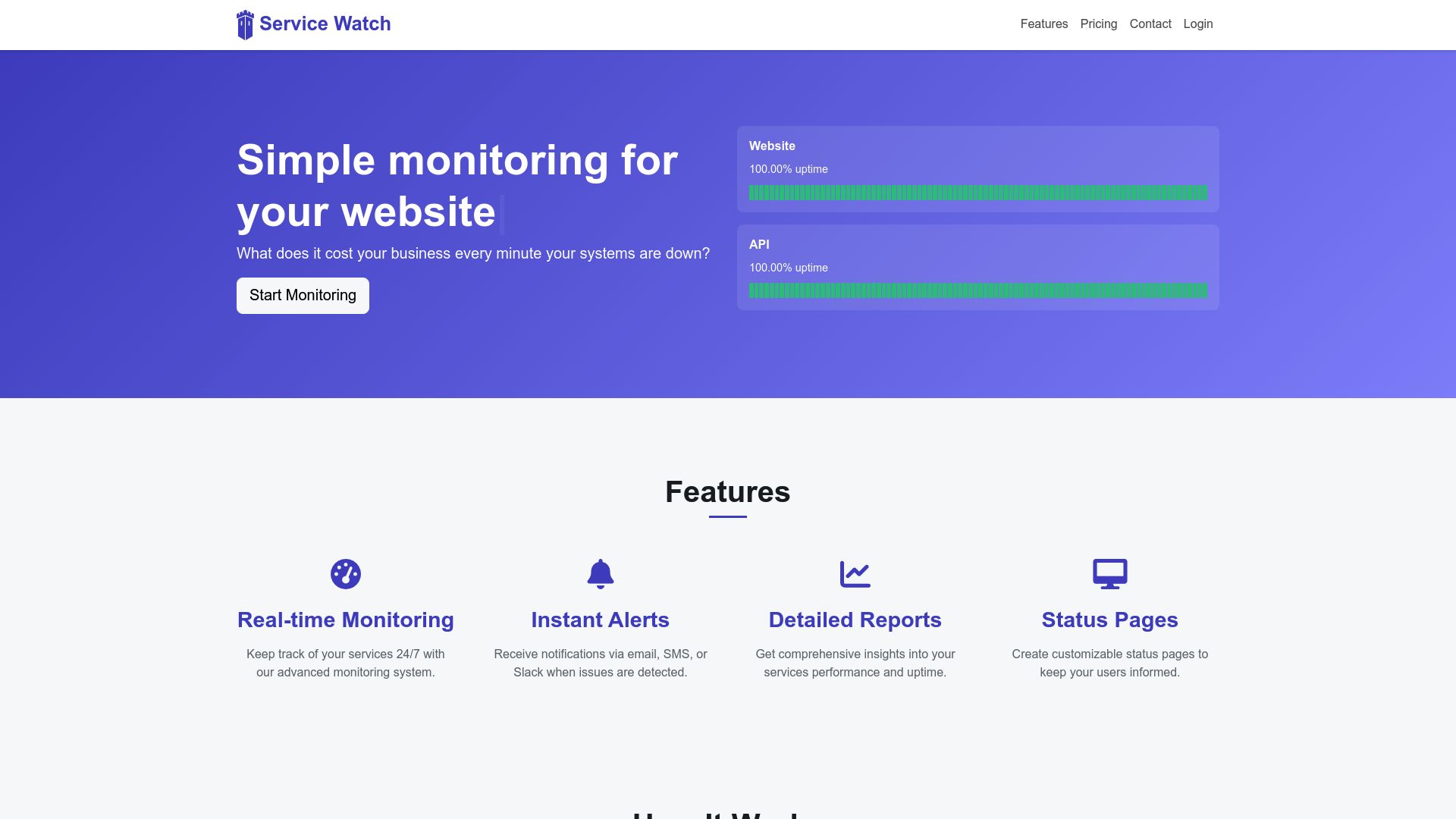Click the line chart icon above Detailed Reports
This screenshot has height=819, width=1456.
(855, 574)
